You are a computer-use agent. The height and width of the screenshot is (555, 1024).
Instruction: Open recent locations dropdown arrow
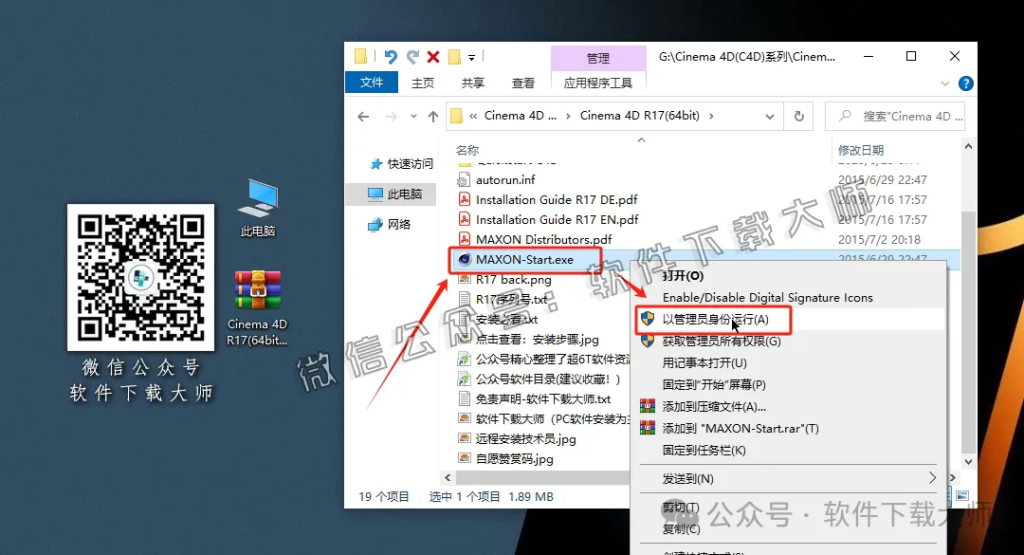point(413,116)
